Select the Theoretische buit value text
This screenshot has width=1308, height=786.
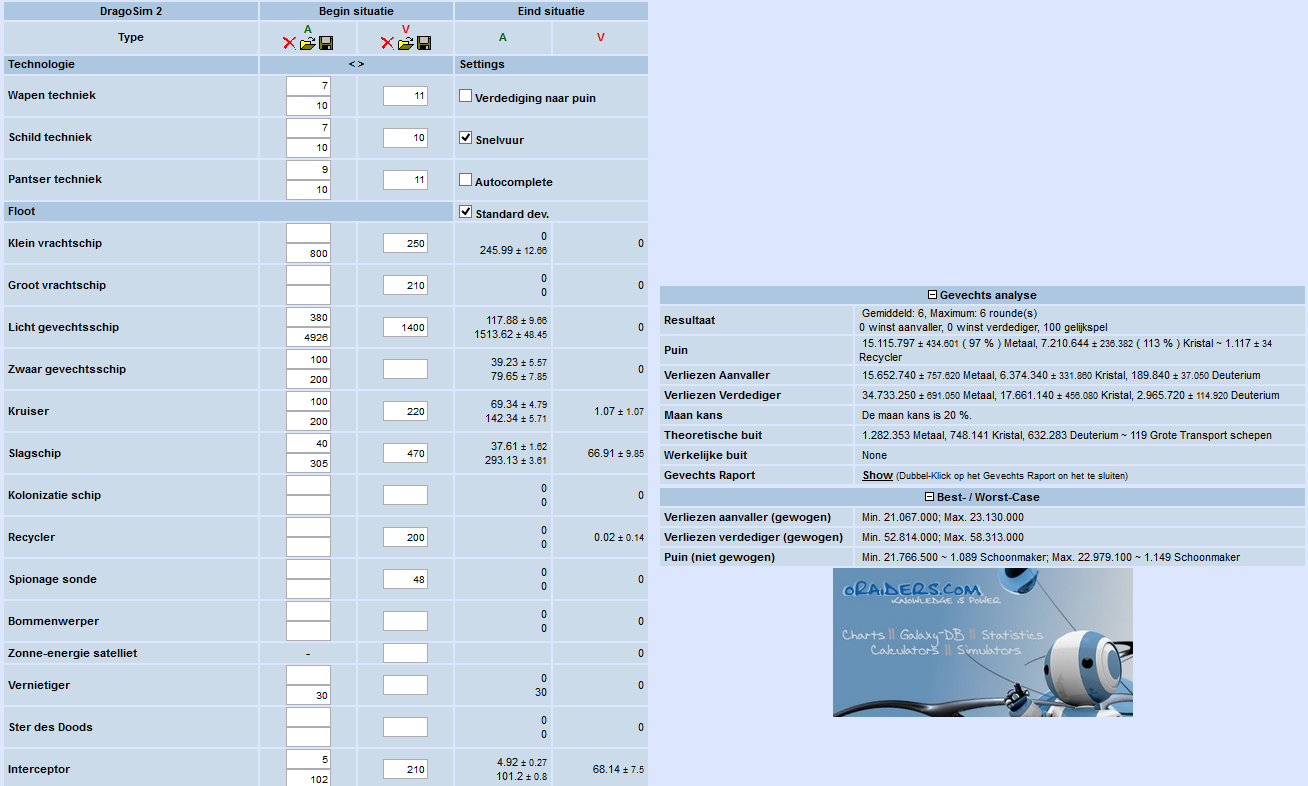point(1067,436)
